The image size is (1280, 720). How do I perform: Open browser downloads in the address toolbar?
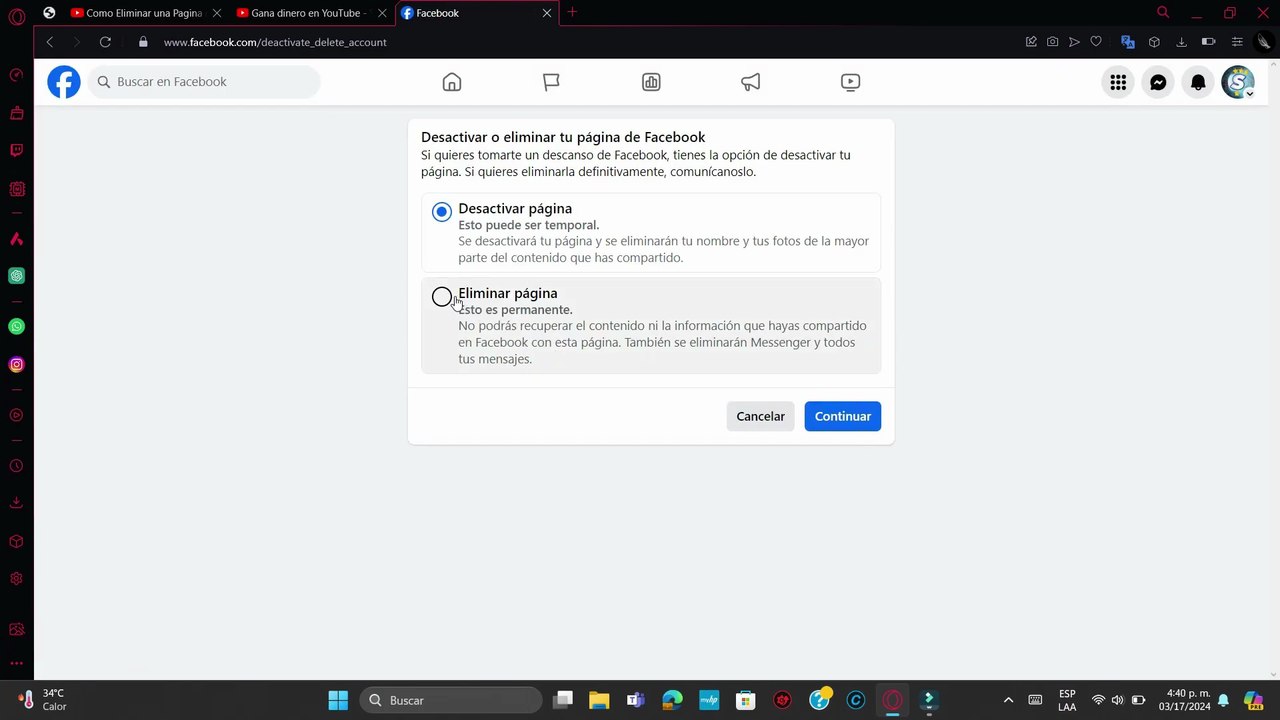(1181, 42)
